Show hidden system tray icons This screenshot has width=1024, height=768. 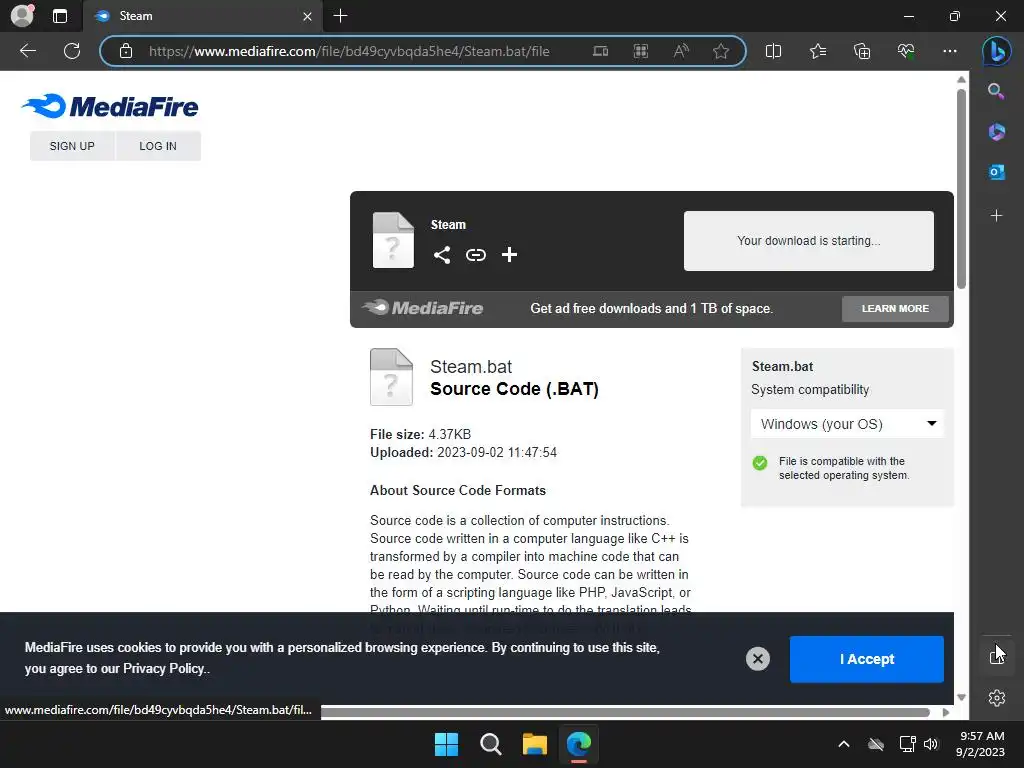coord(844,744)
